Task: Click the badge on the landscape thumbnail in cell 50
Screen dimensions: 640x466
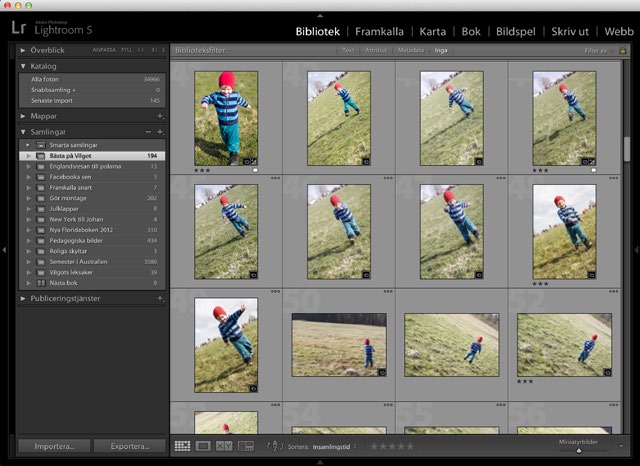Action: [382, 373]
